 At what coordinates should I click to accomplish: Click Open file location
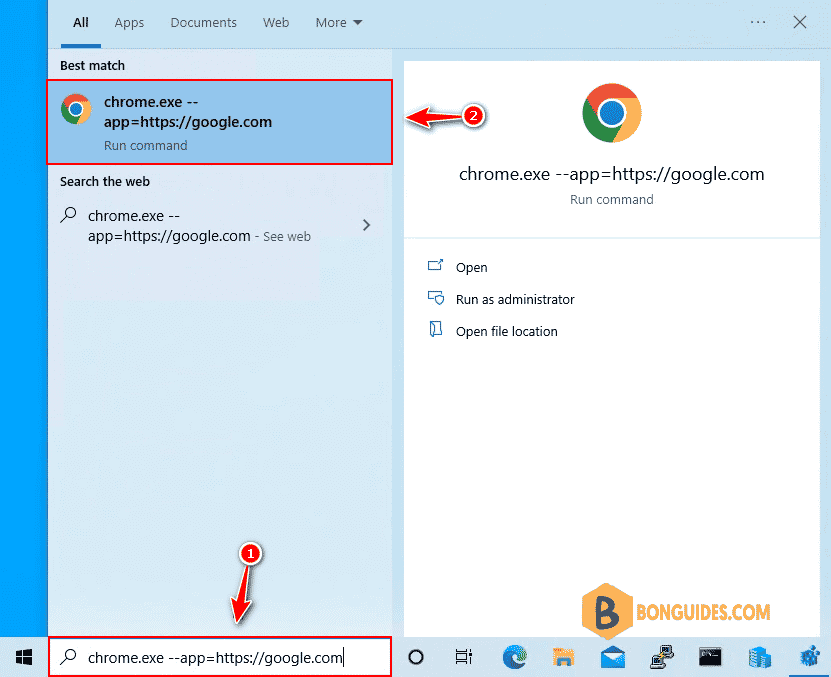tap(505, 331)
